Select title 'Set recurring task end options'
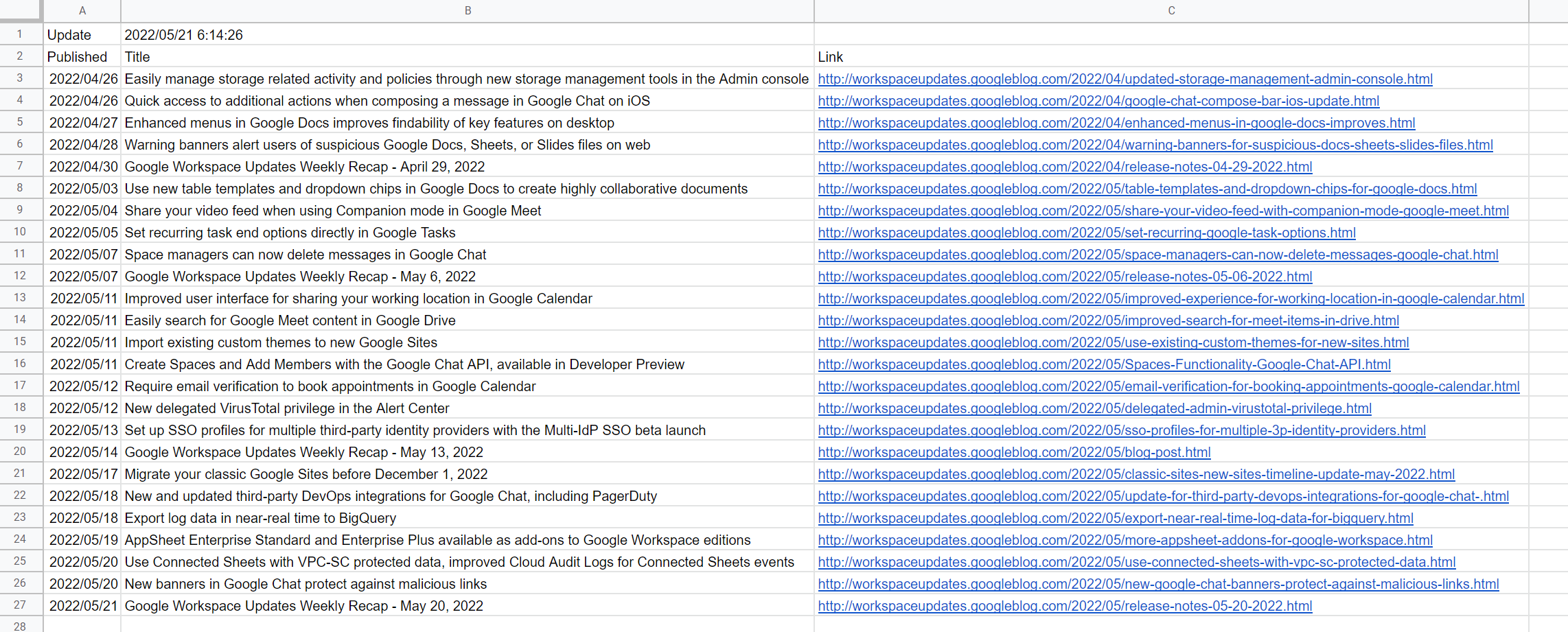 pos(468,232)
